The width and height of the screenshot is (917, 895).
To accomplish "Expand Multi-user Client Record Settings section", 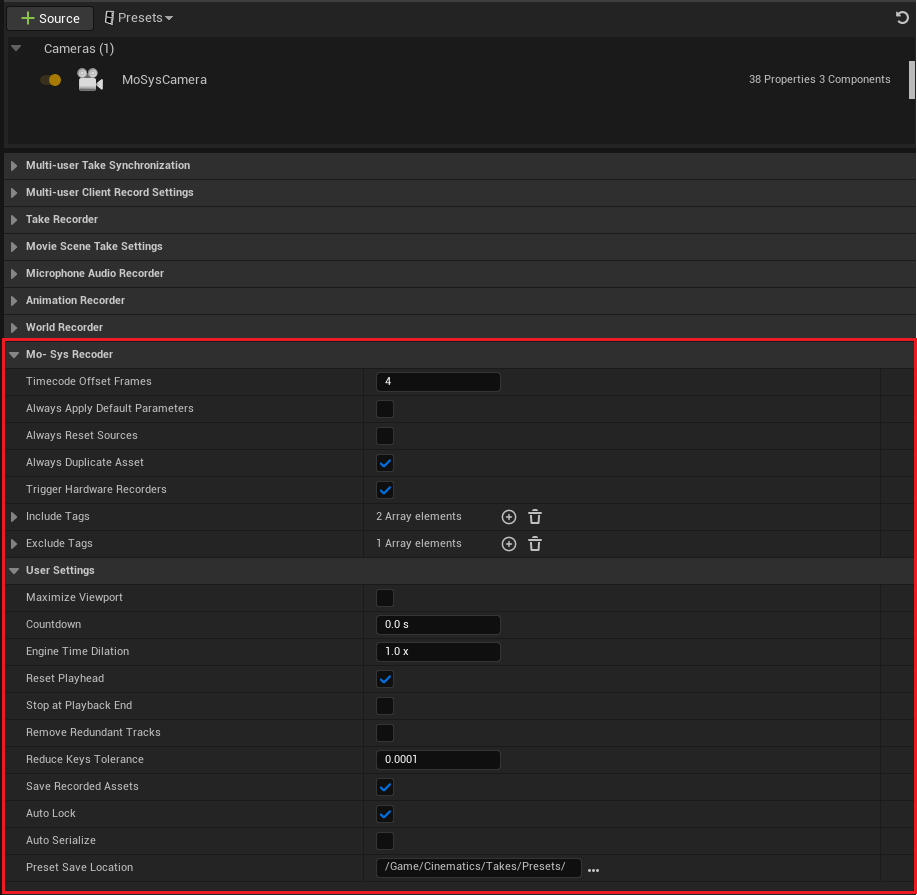I will pyautogui.click(x=14, y=193).
